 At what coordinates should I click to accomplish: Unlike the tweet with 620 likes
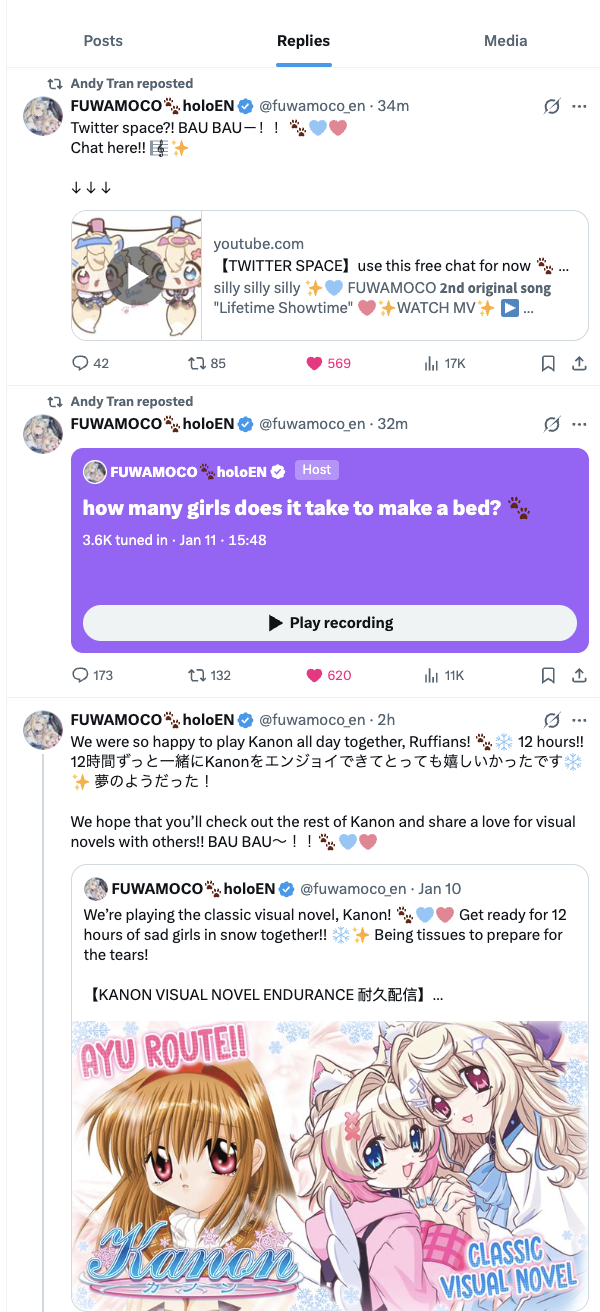pos(314,675)
